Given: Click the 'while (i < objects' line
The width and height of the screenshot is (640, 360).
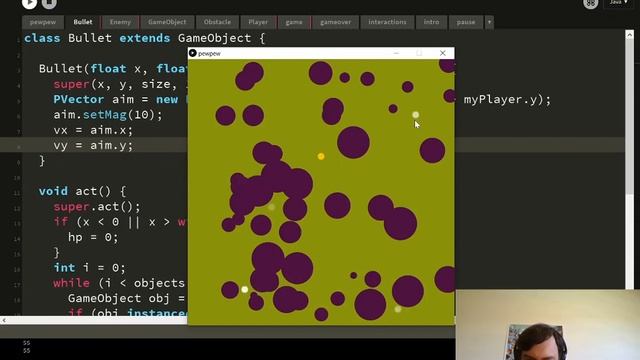Looking at the screenshot, I should pyautogui.click(x=119, y=283).
